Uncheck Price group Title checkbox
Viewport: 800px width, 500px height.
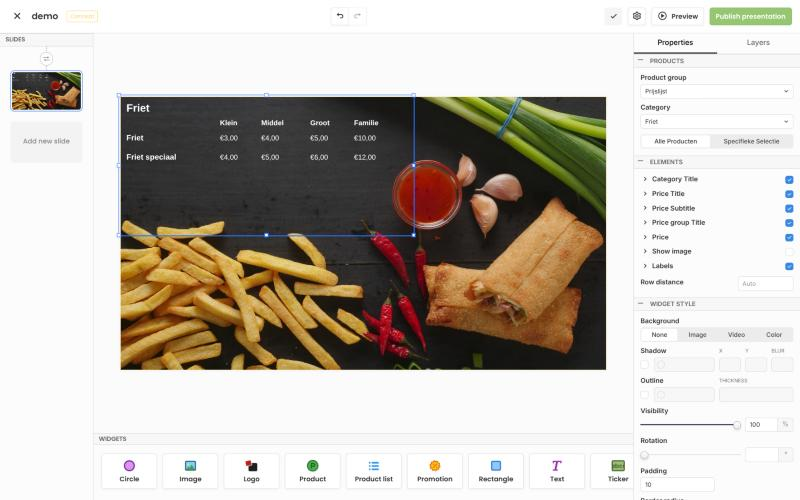(x=789, y=223)
